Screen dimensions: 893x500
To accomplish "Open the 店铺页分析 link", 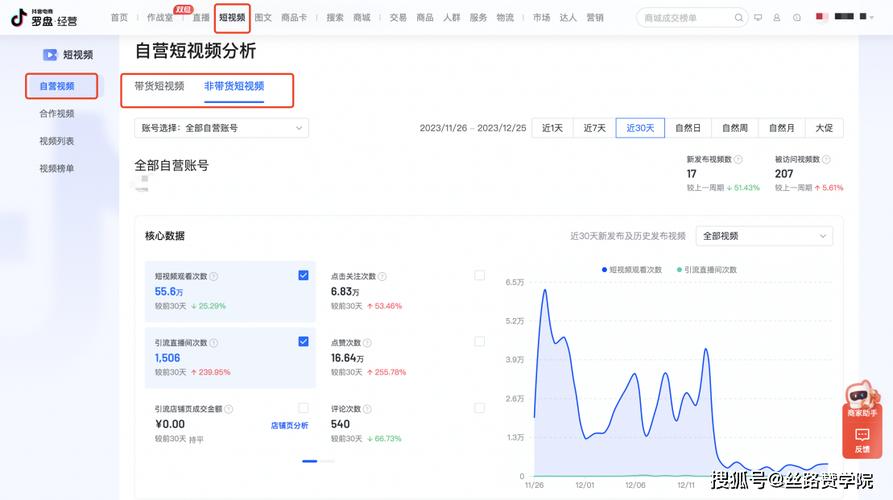I will point(289,425).
